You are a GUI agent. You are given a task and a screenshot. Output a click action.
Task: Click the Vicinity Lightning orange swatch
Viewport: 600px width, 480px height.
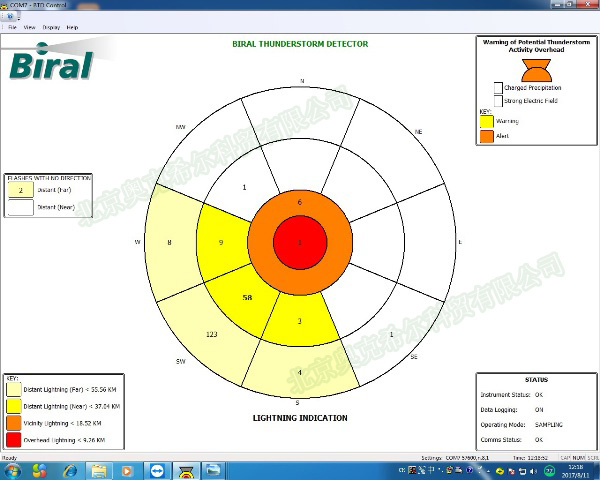(13, 423)
